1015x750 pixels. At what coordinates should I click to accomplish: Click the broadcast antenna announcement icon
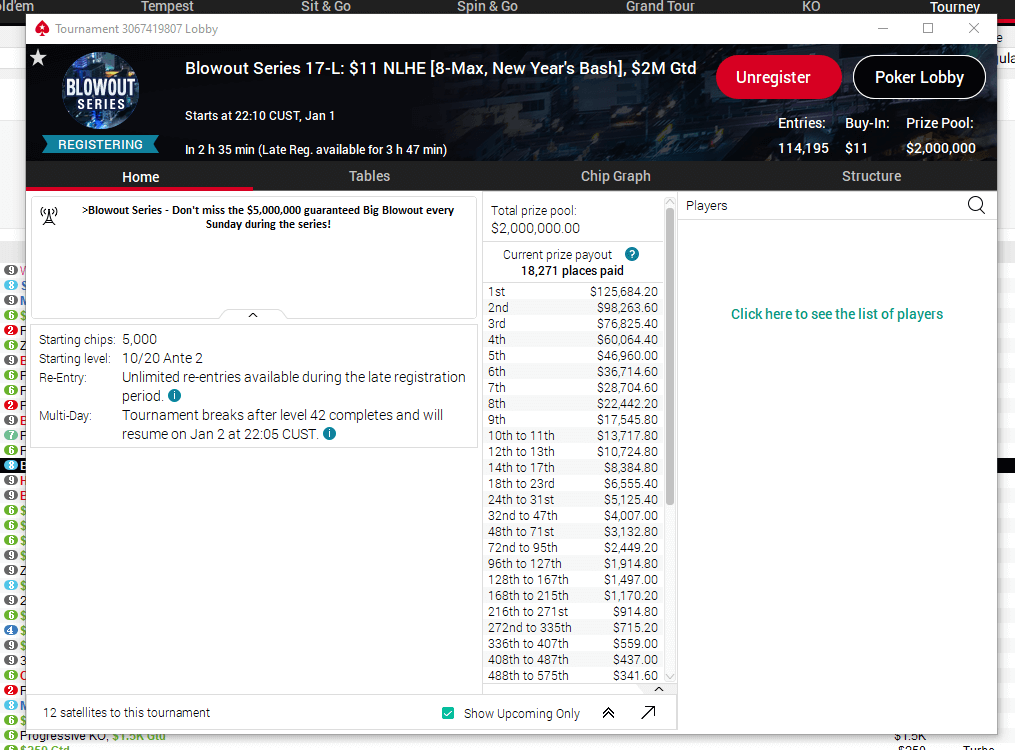(x=49, y=215)
